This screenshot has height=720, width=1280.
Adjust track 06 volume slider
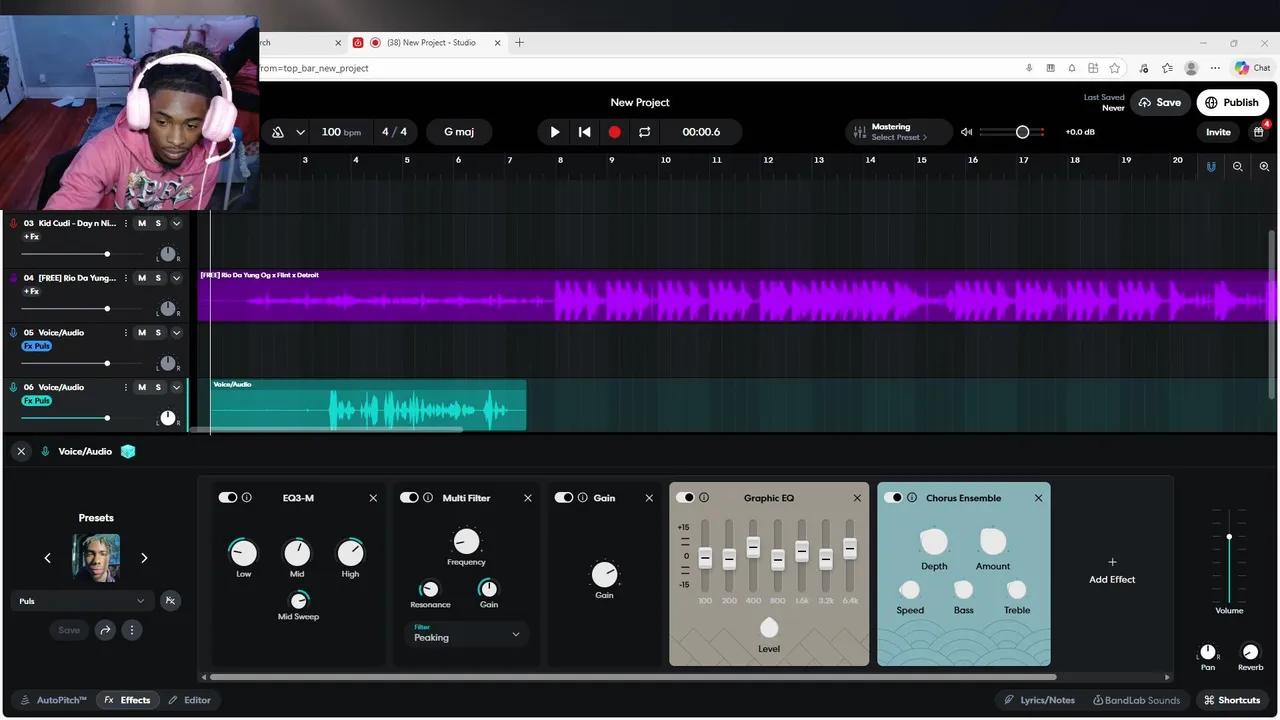point(107,418)
